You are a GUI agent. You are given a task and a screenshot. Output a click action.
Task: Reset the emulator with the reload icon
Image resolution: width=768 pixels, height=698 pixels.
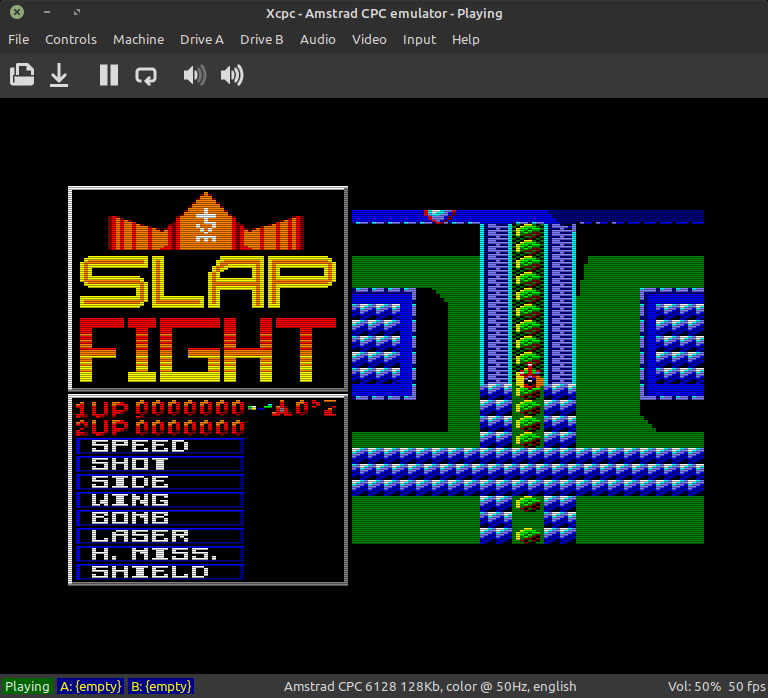(146, 75)
